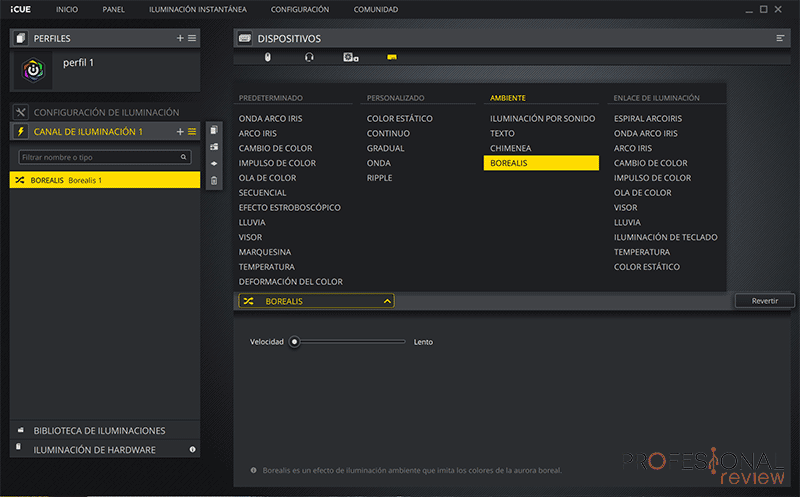Choose Lluvia under Enlace de Iluminación
800x497 pixels.
coord(627,222)
